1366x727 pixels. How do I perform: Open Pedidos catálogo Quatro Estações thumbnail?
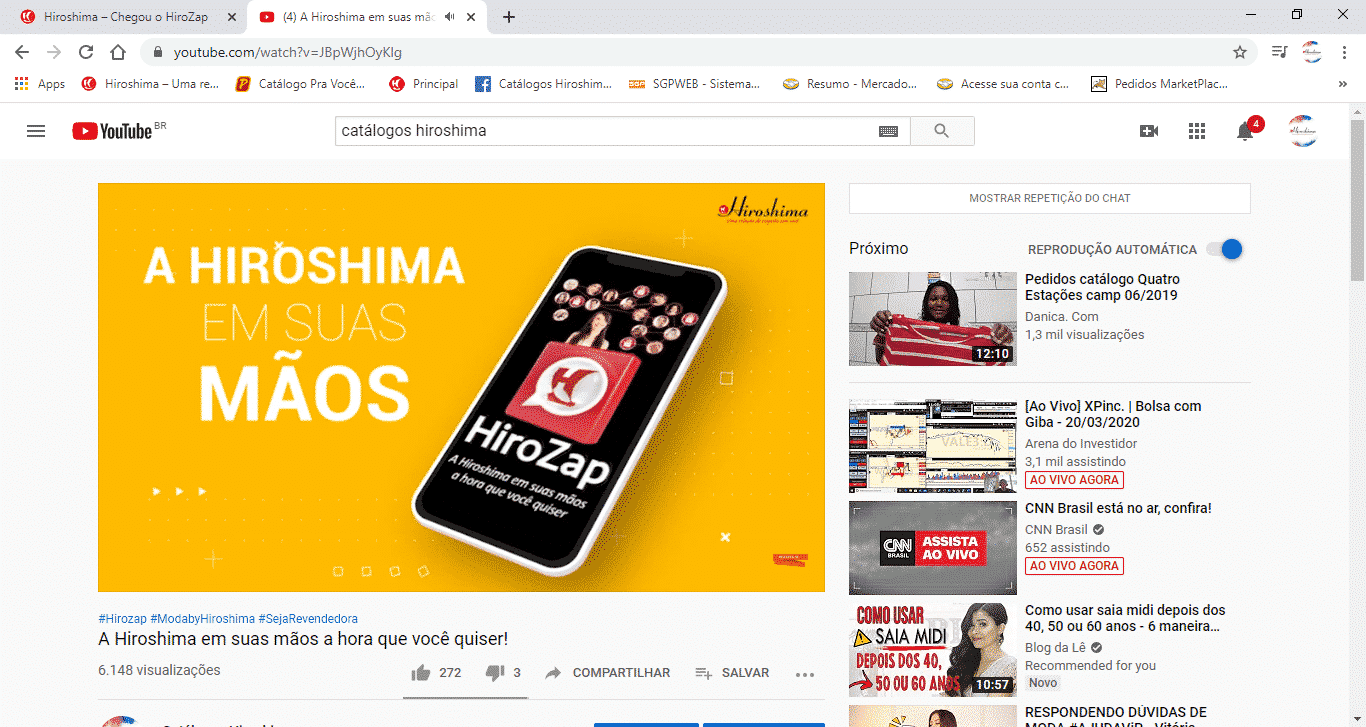click(x=933, y=319)
